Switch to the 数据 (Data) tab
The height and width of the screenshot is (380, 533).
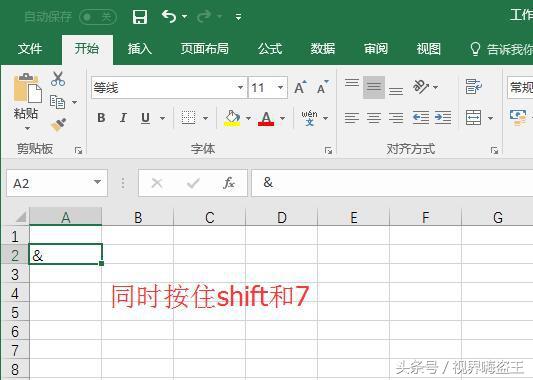pyautogui.click(x=323, y=49)
